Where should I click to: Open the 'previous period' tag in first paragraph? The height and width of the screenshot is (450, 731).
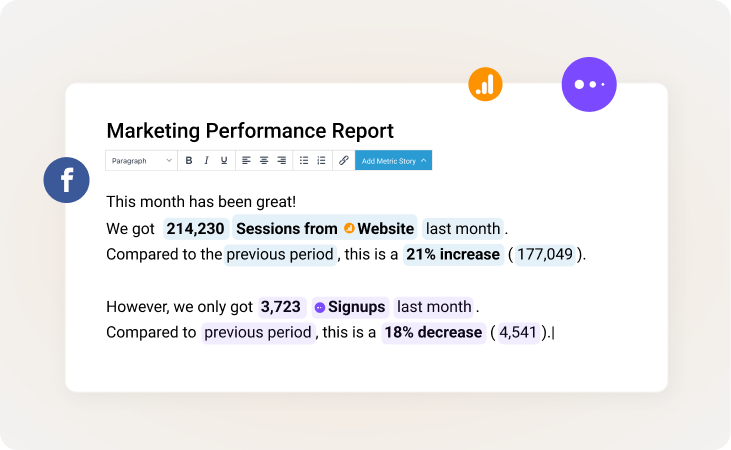[280, 254]
